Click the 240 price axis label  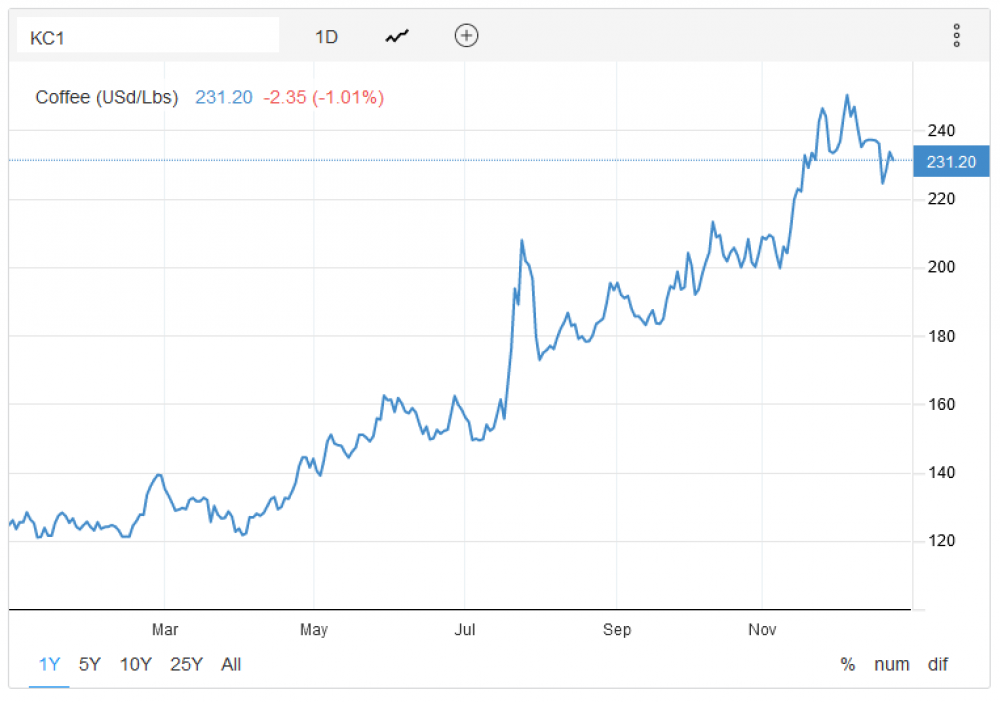click(941, 131)
